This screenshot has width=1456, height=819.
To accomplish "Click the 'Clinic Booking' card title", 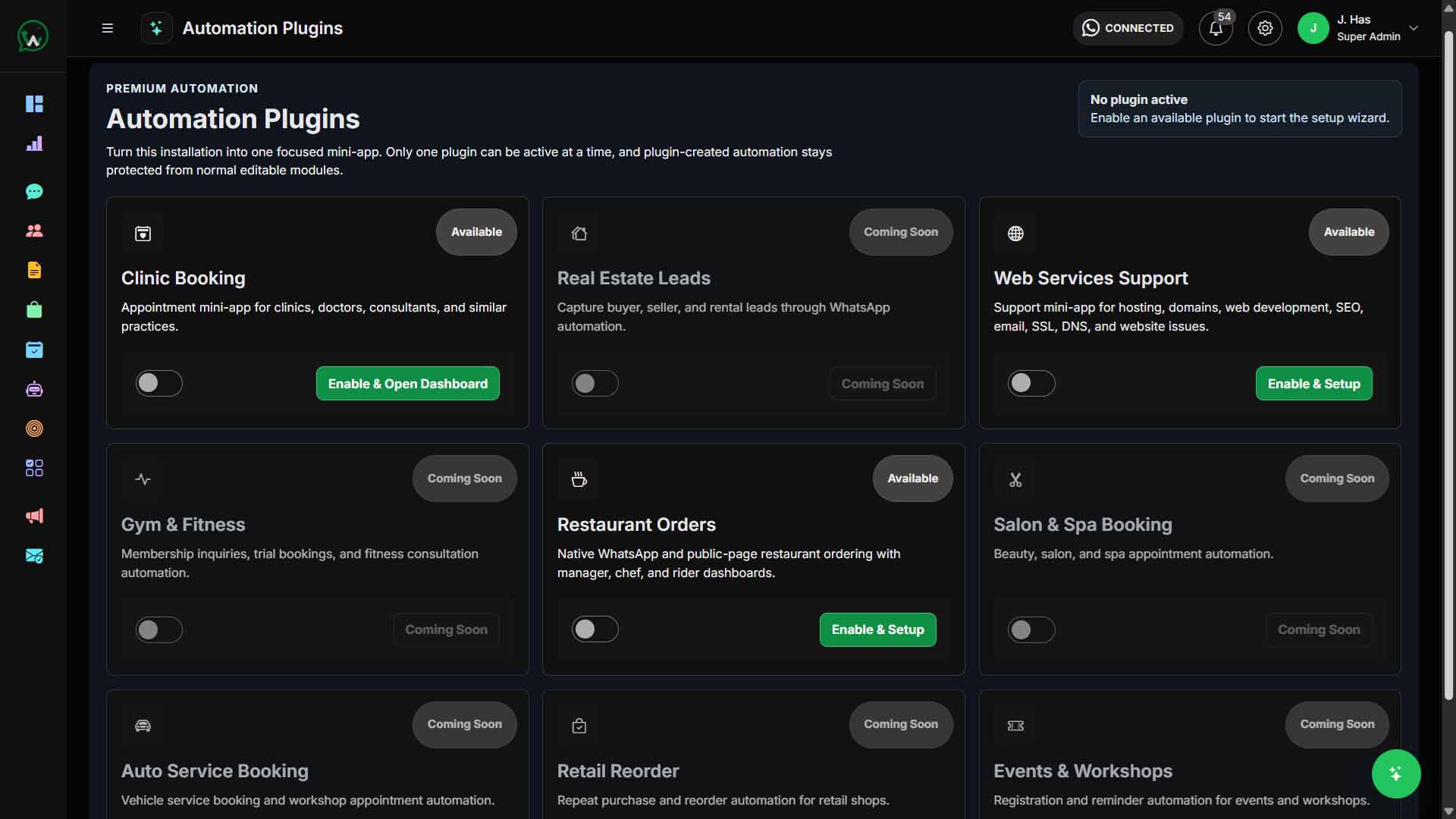I will click(184, 278).
